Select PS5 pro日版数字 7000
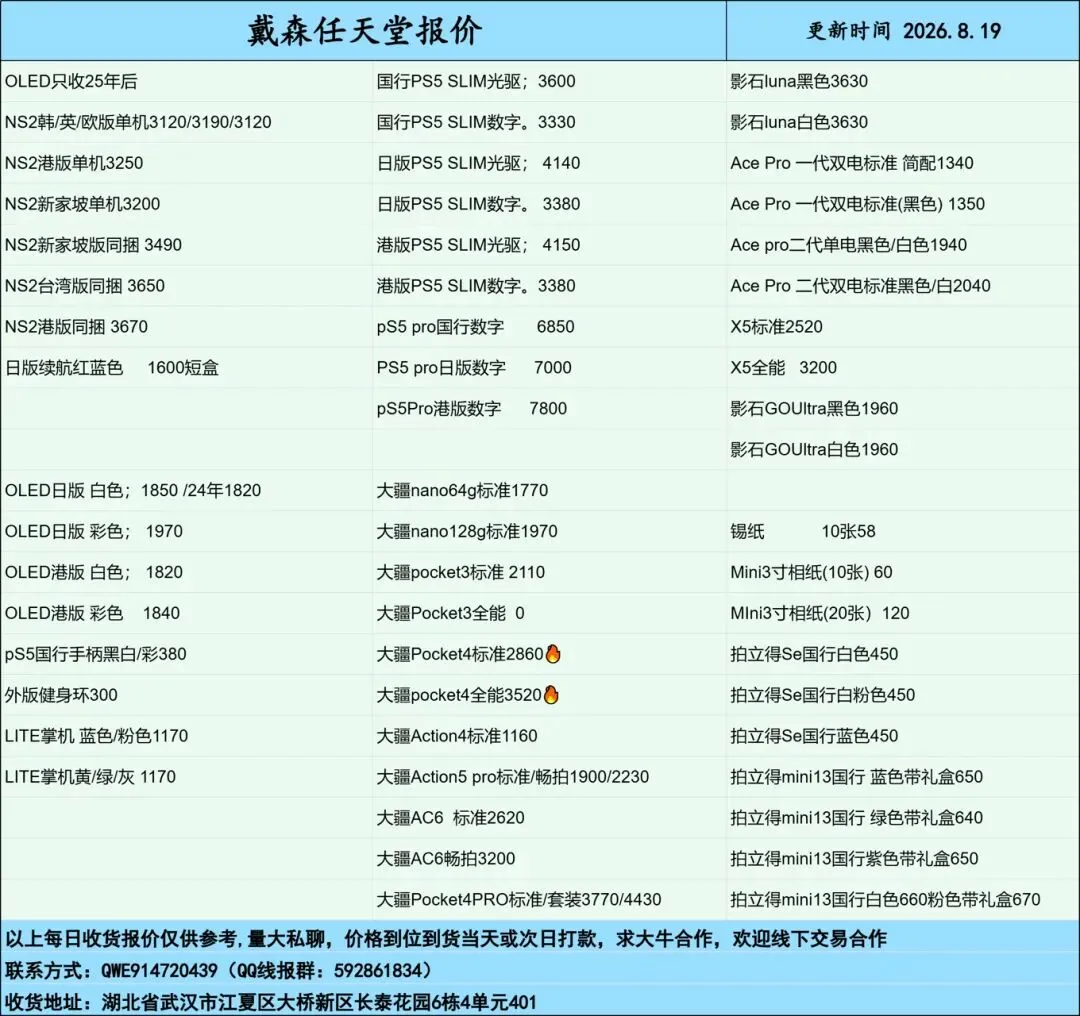This screenshot has width=1080, height=1016. 474,368
